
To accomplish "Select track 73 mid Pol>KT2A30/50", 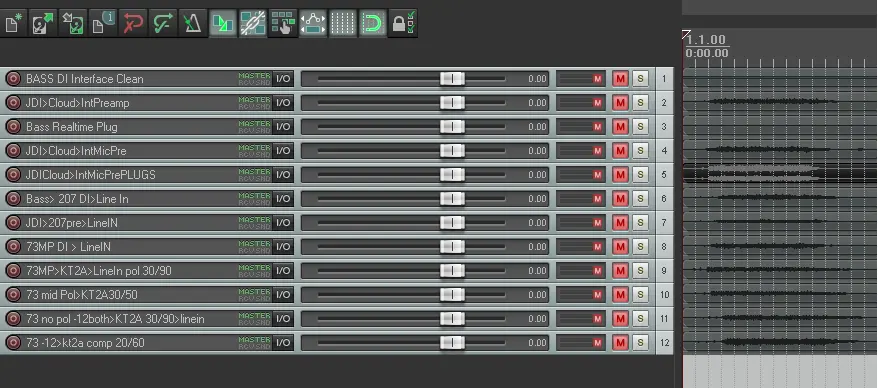I will pyautogui.click(x=82, y=295).
